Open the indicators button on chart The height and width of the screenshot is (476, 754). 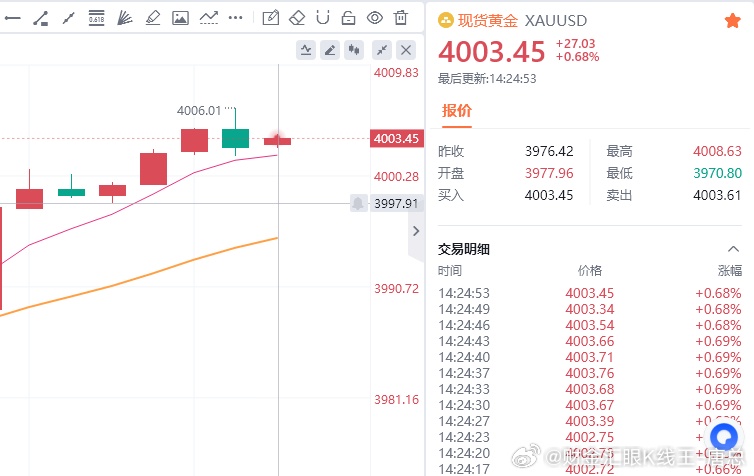(x=306, y=50)
